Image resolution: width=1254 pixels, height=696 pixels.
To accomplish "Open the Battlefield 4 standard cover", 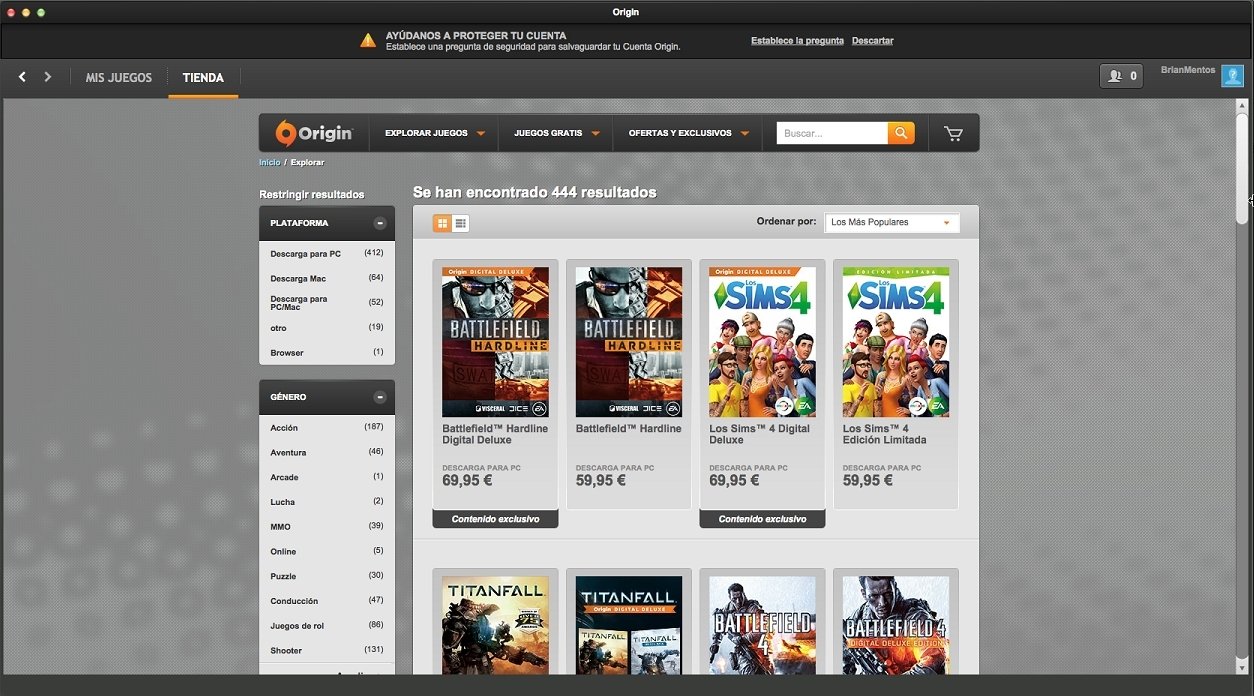I will [x=762, y=625].
